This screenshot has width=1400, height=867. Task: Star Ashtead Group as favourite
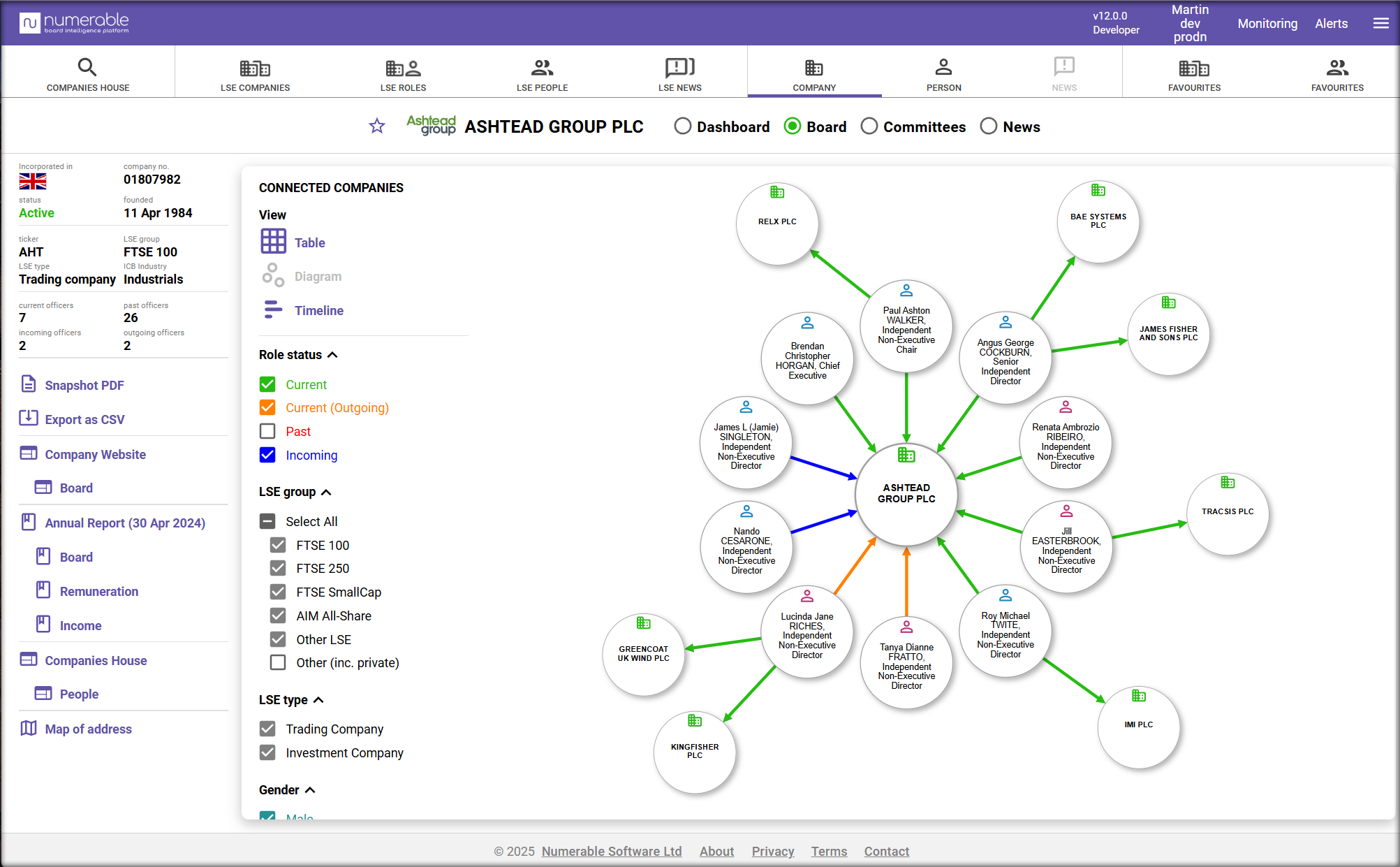coord(377,126)
